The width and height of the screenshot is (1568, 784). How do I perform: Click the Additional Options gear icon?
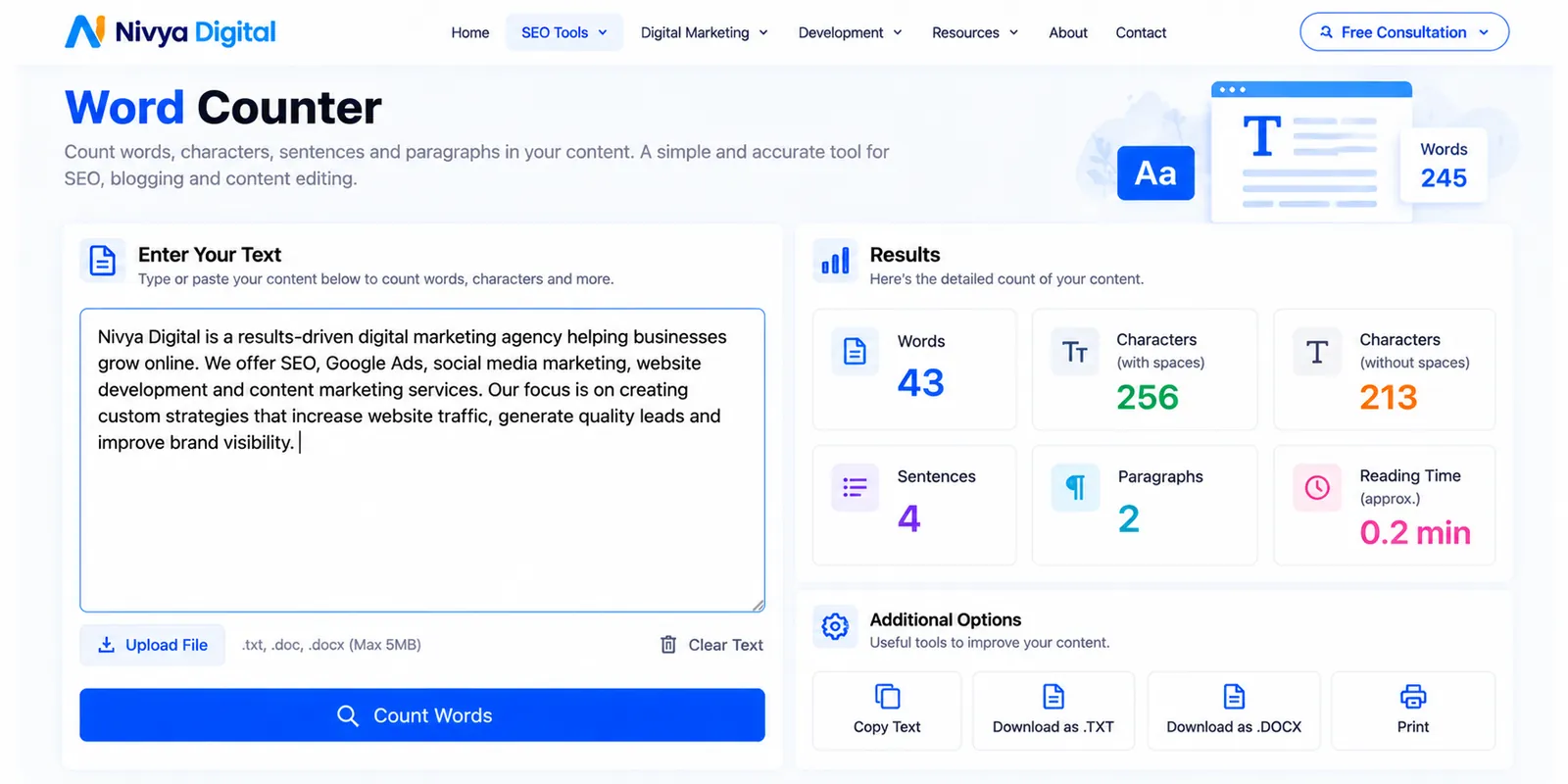click(x=835, y=626)
